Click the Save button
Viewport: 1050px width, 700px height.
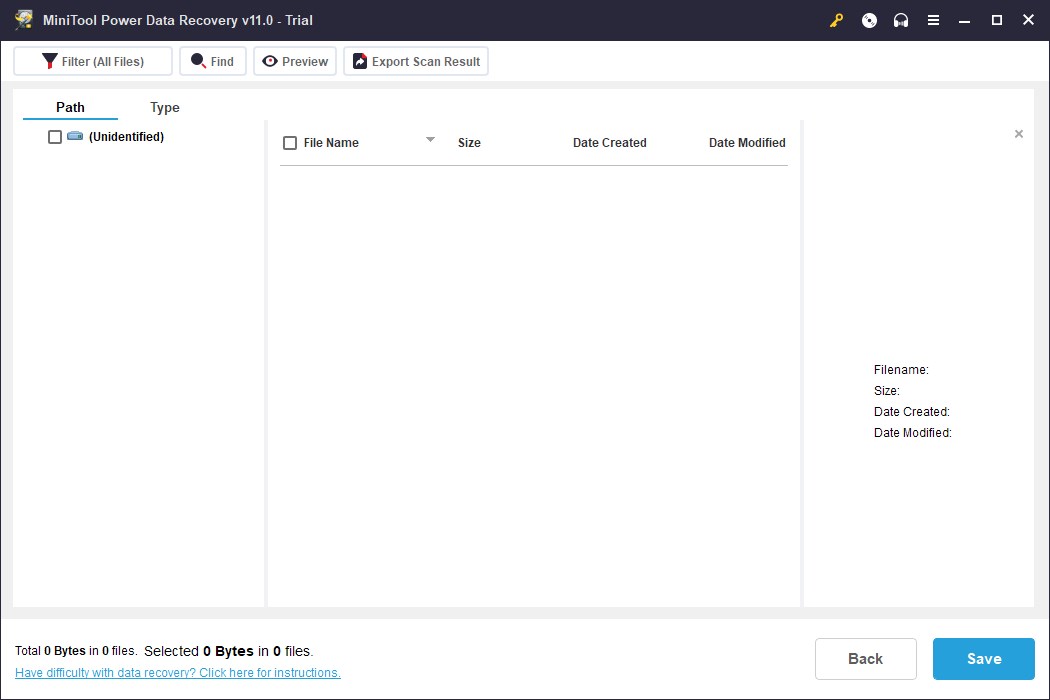click(984, 658)
